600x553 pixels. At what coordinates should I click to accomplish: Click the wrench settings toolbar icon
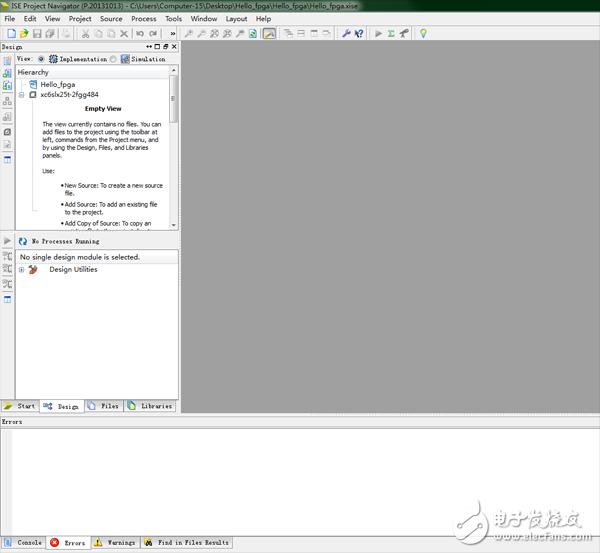click(x=346, y=33)
